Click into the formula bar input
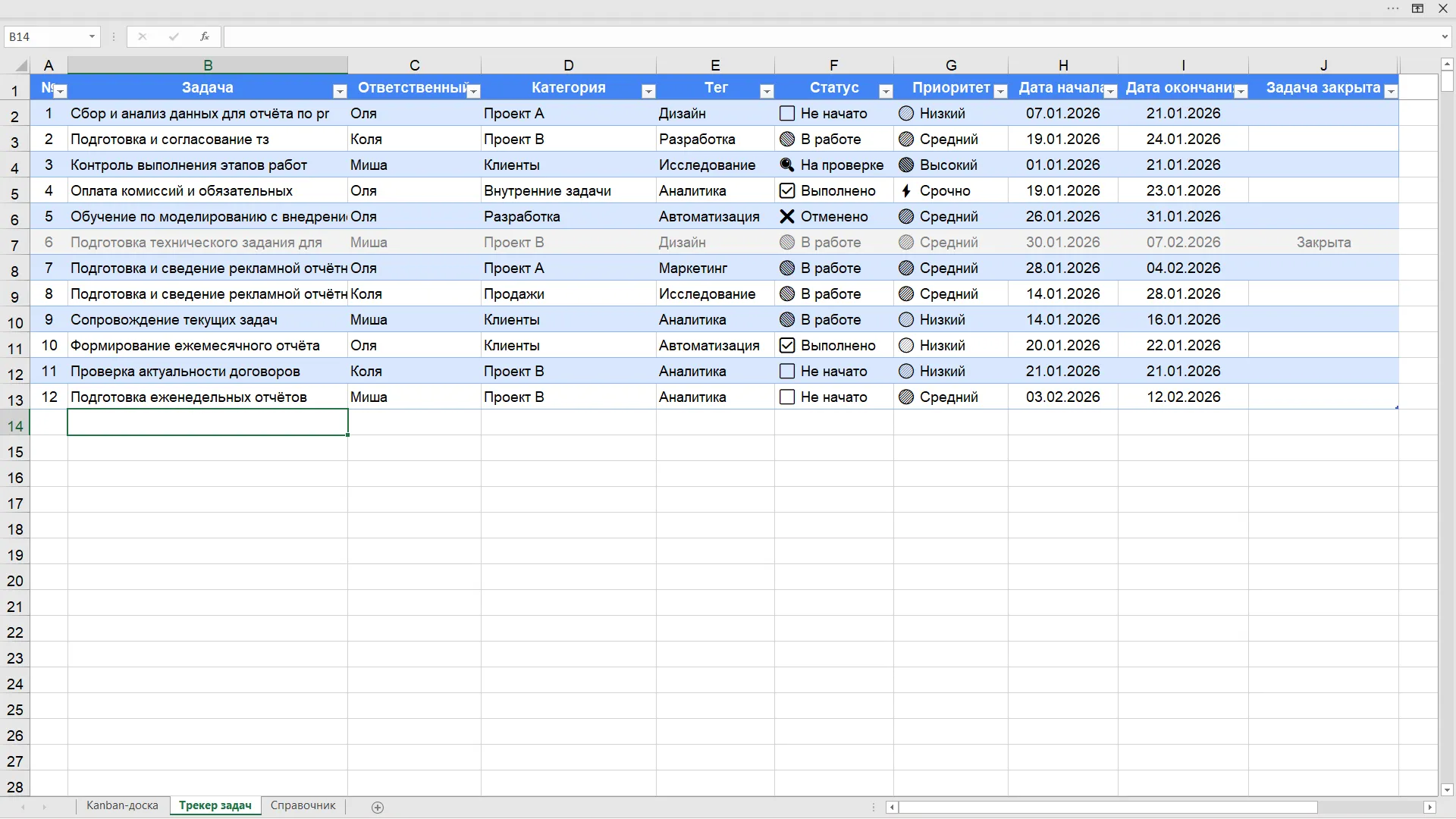The height and width of the screenshot is (819, 1456). [830, 36]
